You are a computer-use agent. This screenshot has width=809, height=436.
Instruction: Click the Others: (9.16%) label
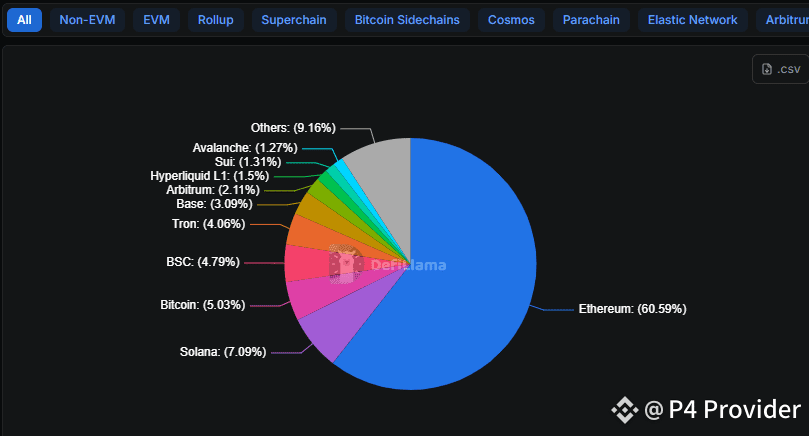(293, 128)
